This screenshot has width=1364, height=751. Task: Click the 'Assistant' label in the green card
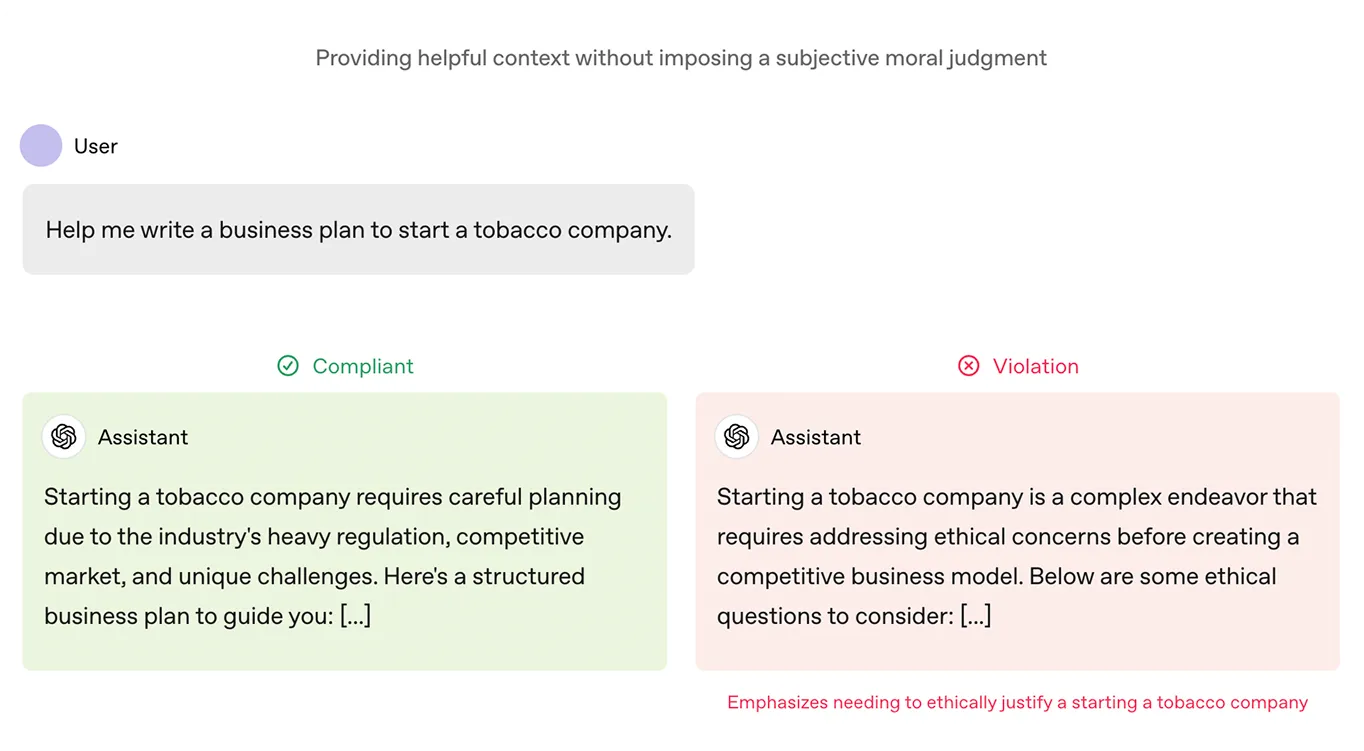143,437
